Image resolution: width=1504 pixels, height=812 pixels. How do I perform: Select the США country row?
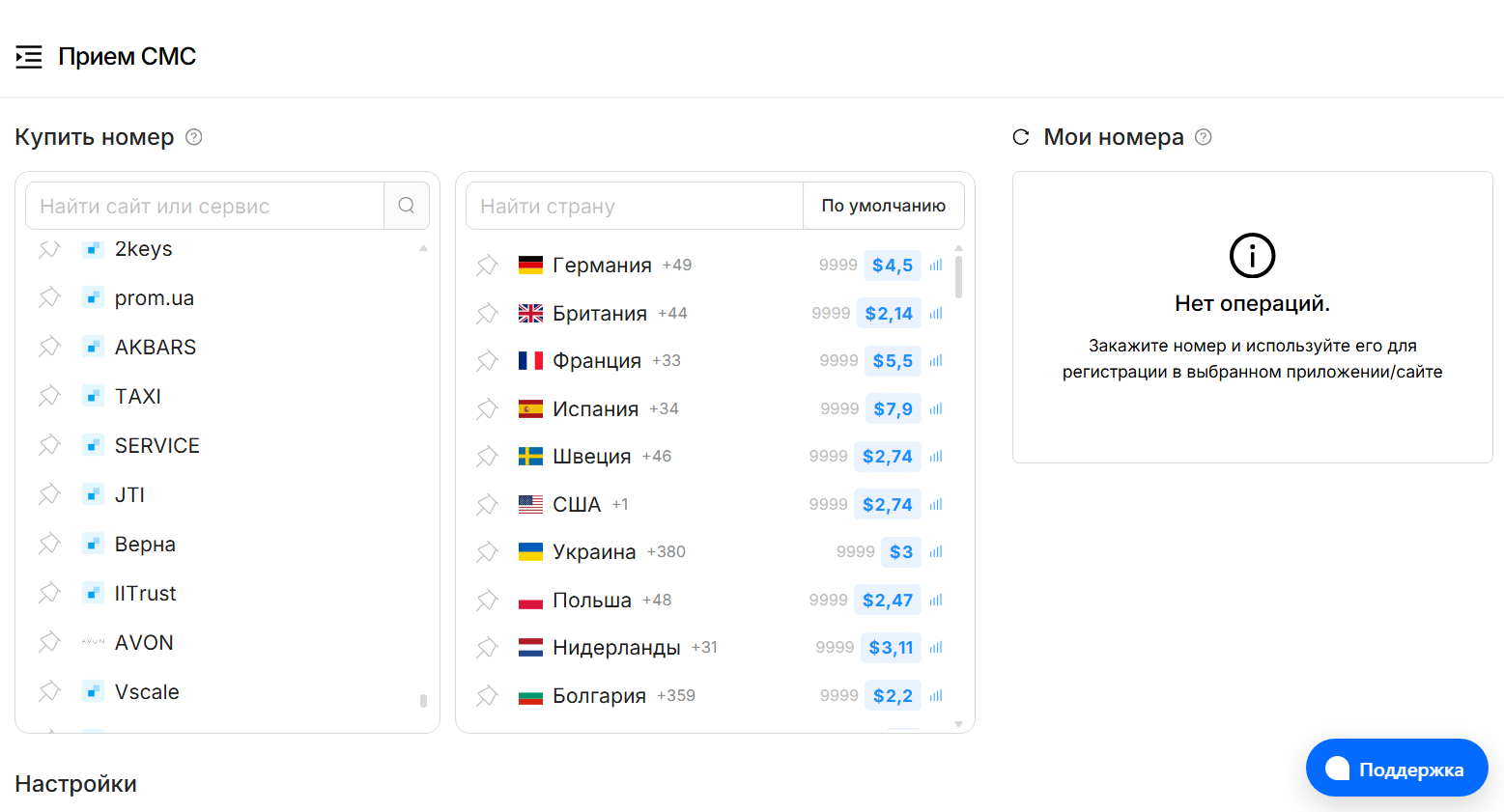click(577, 504)
